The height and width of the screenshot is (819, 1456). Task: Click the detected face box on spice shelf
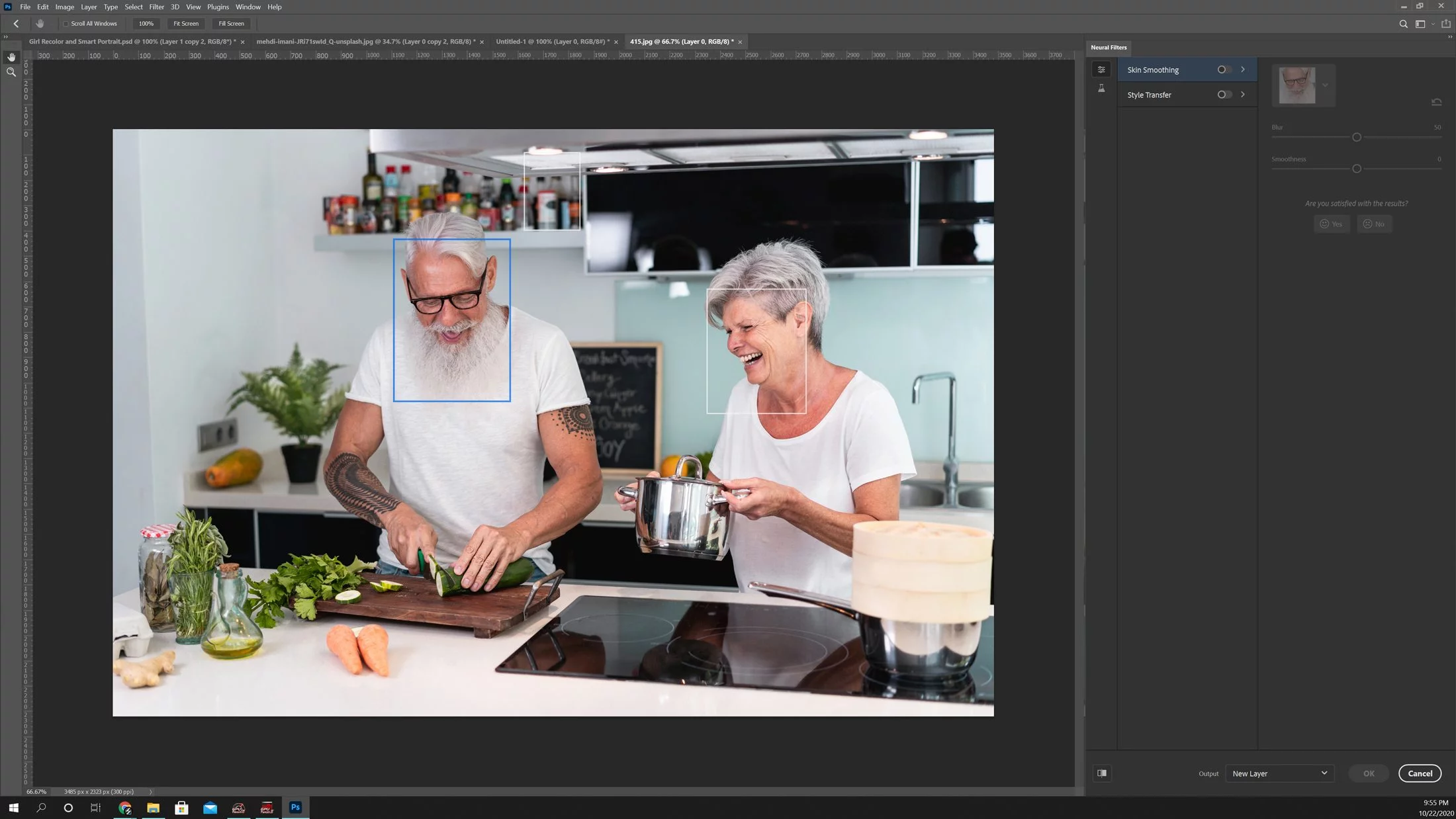pos(552,191)
